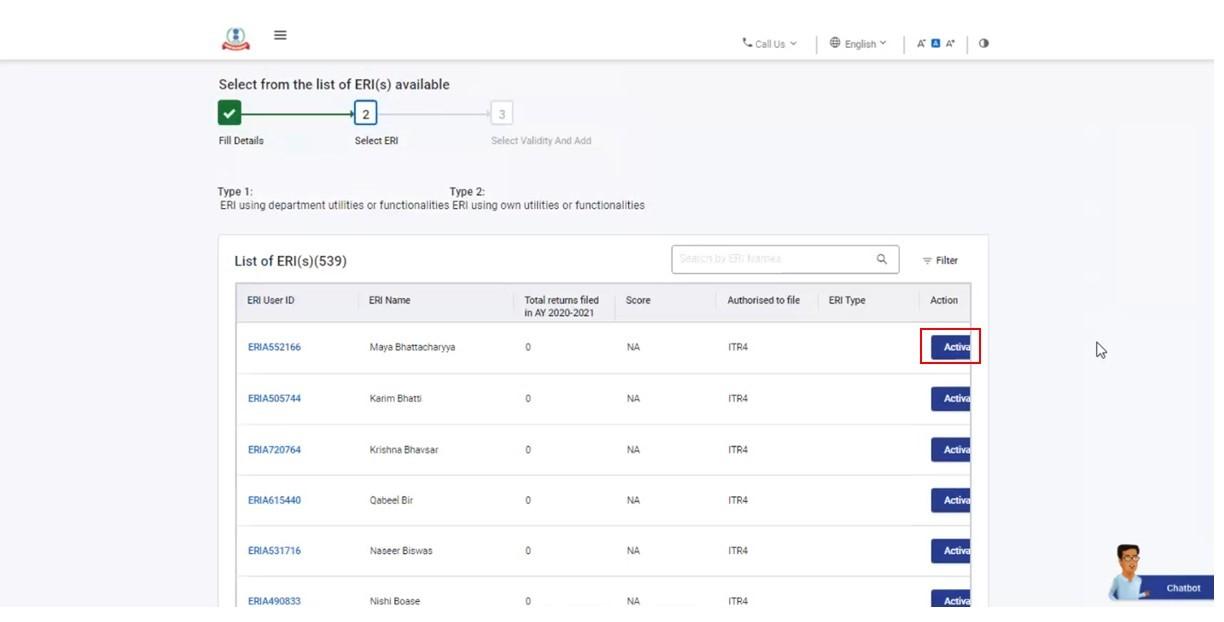The width and height of the screenshot is (1224, 622).
Task: Open ERI User ID ERIA505744 link
Action: click(x=274, y=398)
